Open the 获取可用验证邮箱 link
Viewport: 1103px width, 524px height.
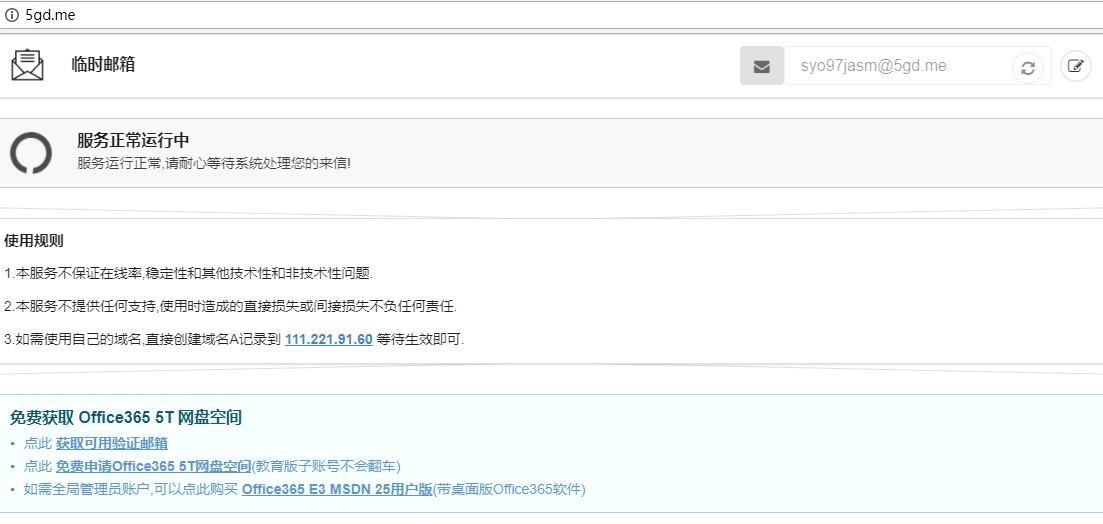click(x=112, y=443)
